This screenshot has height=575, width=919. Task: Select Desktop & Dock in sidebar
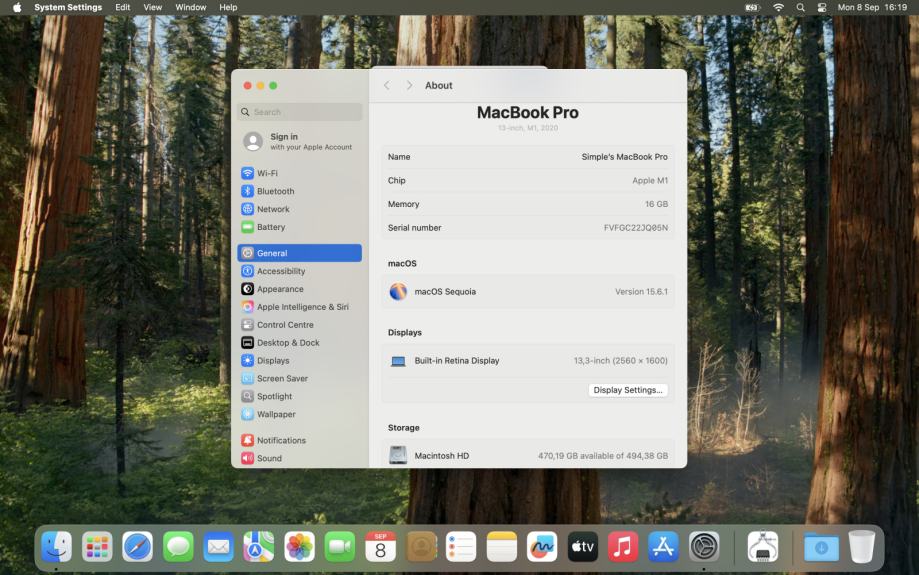point(287,343)
